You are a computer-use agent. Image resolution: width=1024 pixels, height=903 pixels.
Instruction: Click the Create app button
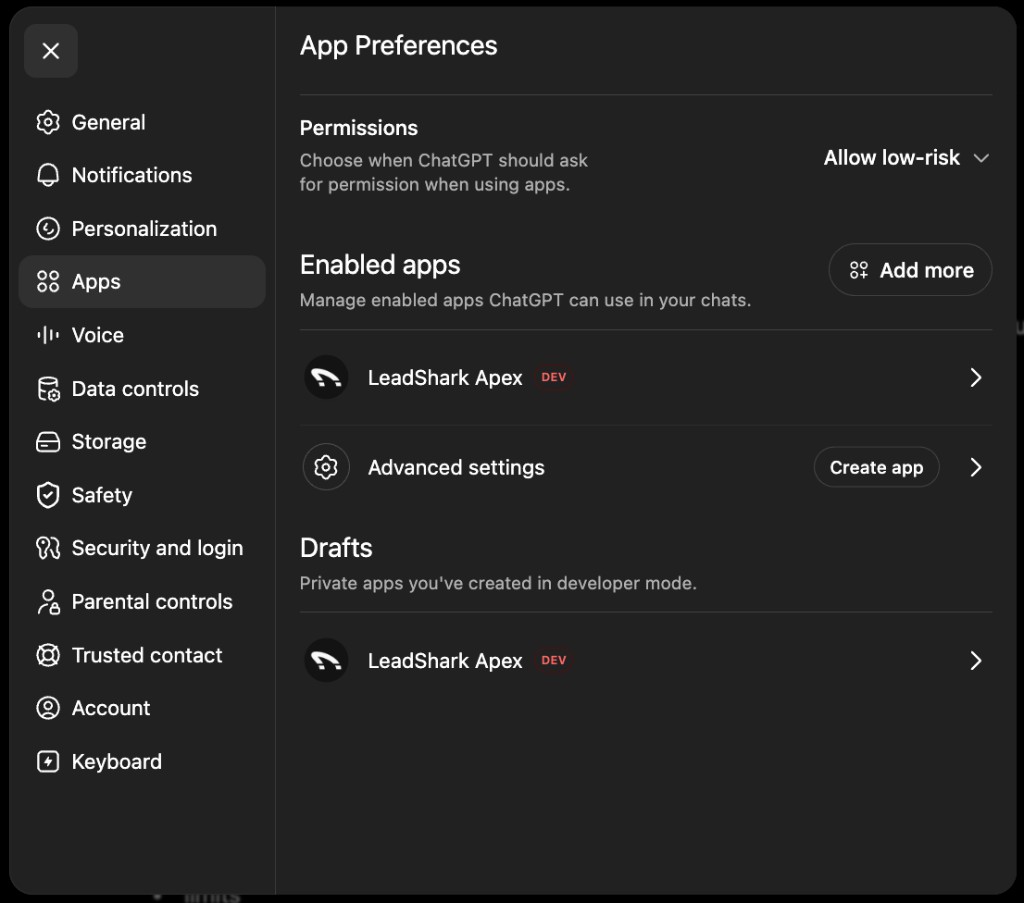click(x=876, y=467)
